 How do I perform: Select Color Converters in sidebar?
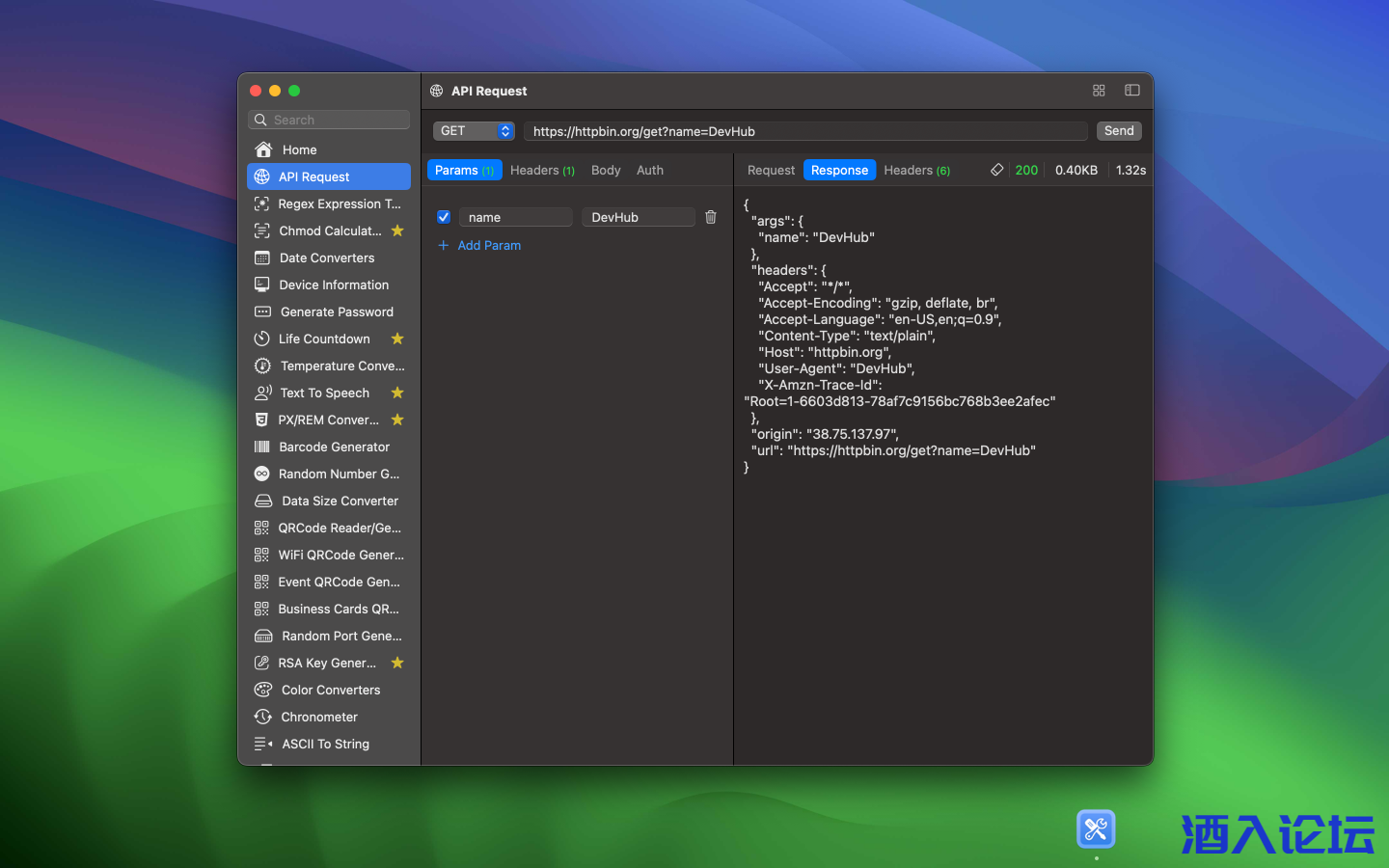tap(330, 690)
